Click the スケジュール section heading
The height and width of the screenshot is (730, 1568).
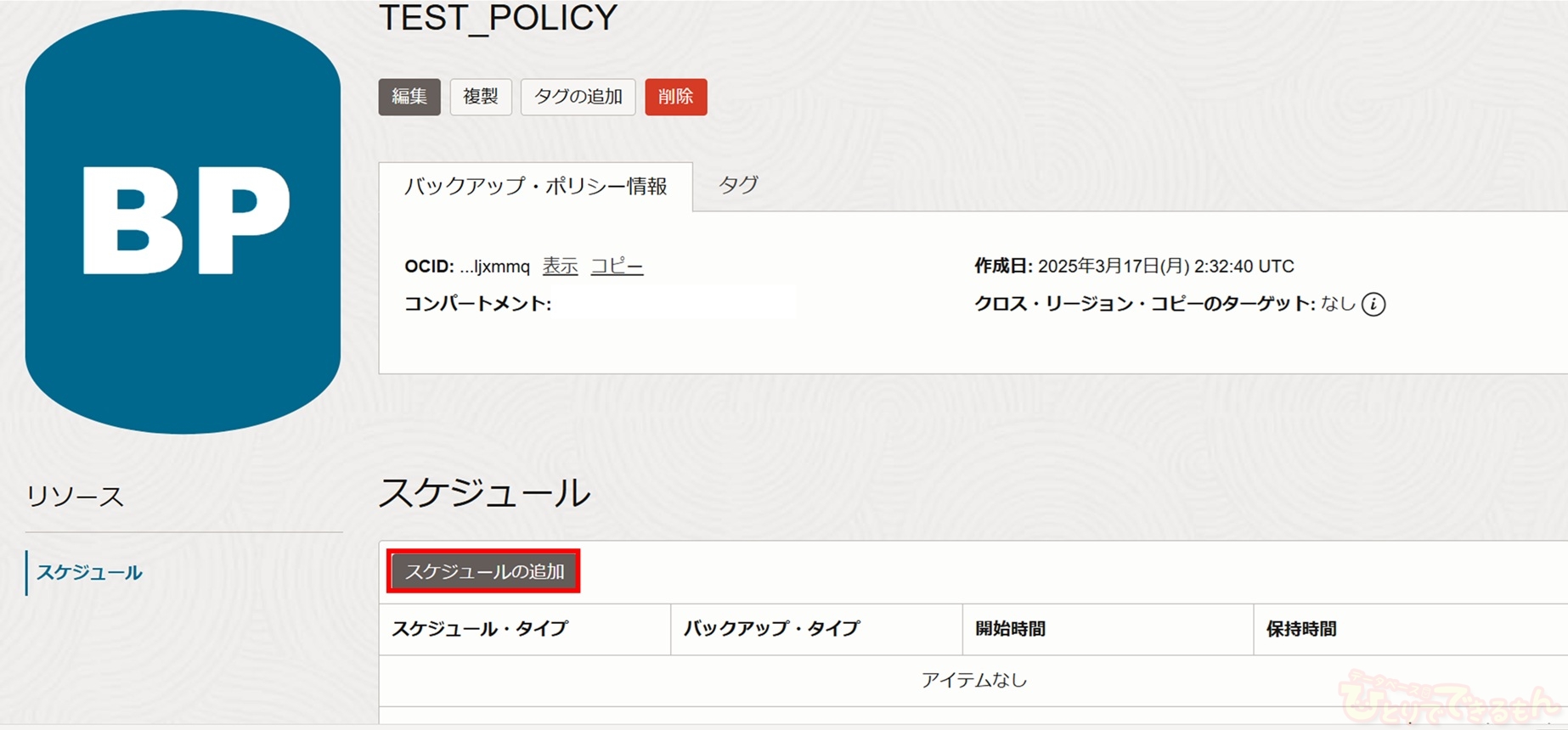(484, 493)
